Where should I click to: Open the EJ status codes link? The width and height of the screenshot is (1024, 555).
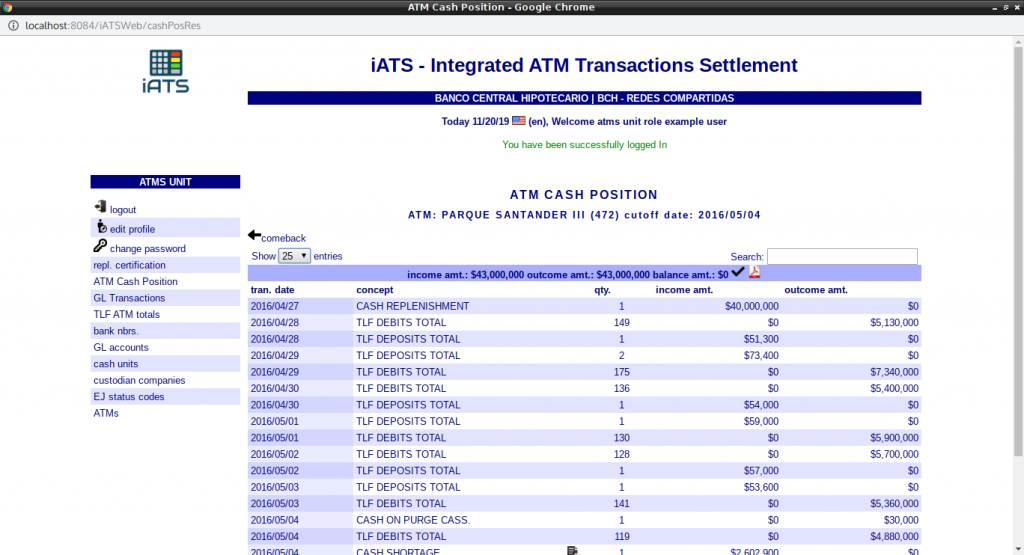[128, 397]
